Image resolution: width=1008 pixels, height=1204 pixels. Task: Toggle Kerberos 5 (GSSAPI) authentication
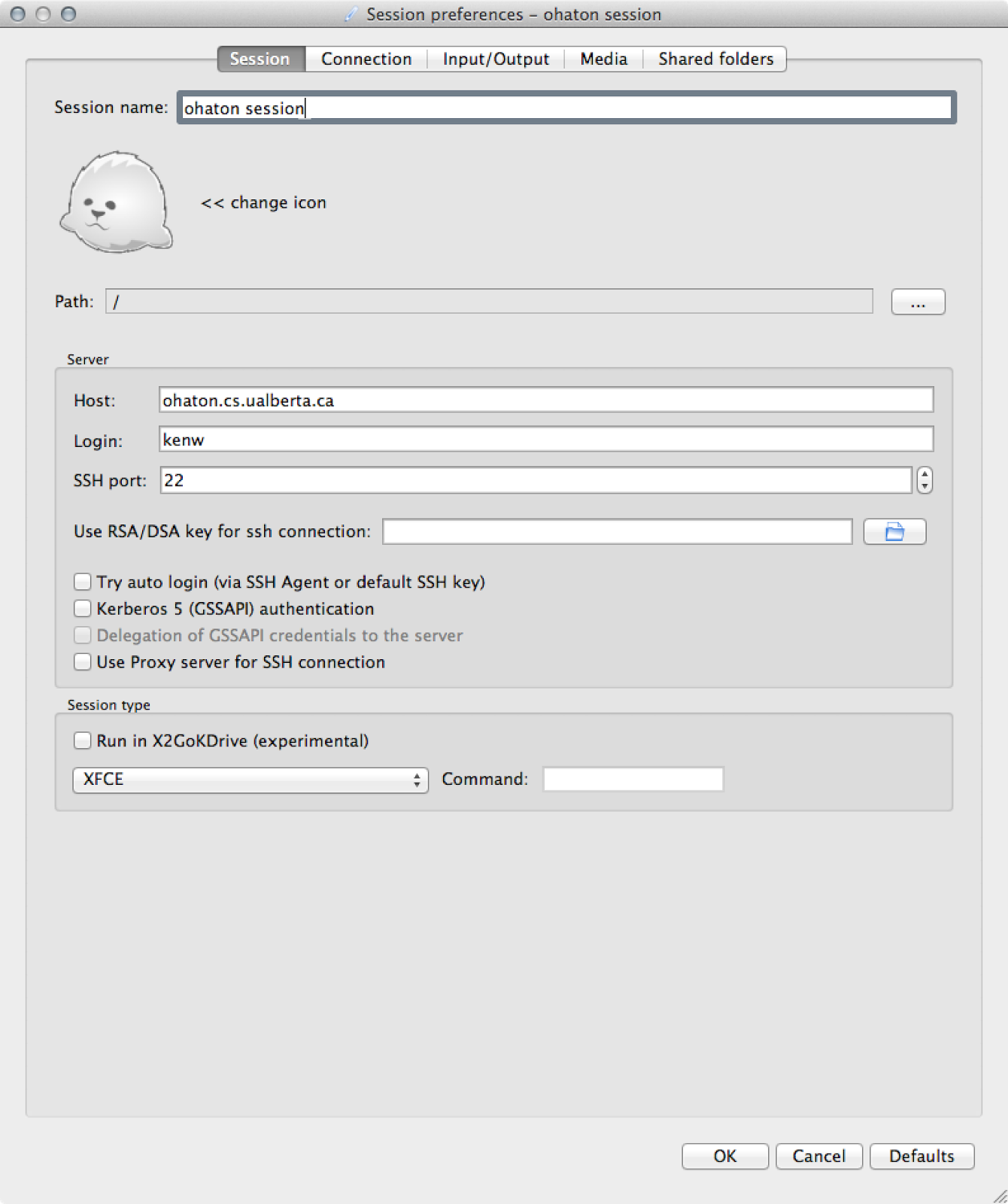click(83, 609)
